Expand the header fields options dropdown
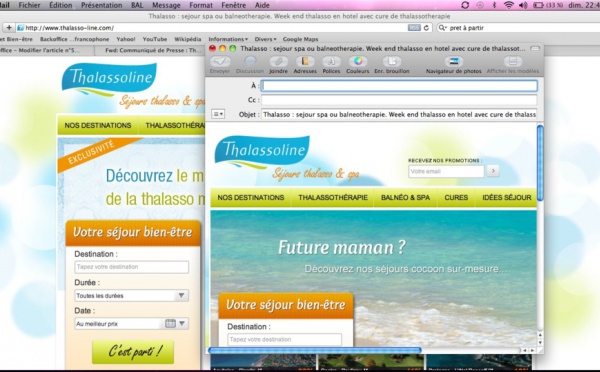The height and width of the screenshot is (372, 600). (218, 114)
